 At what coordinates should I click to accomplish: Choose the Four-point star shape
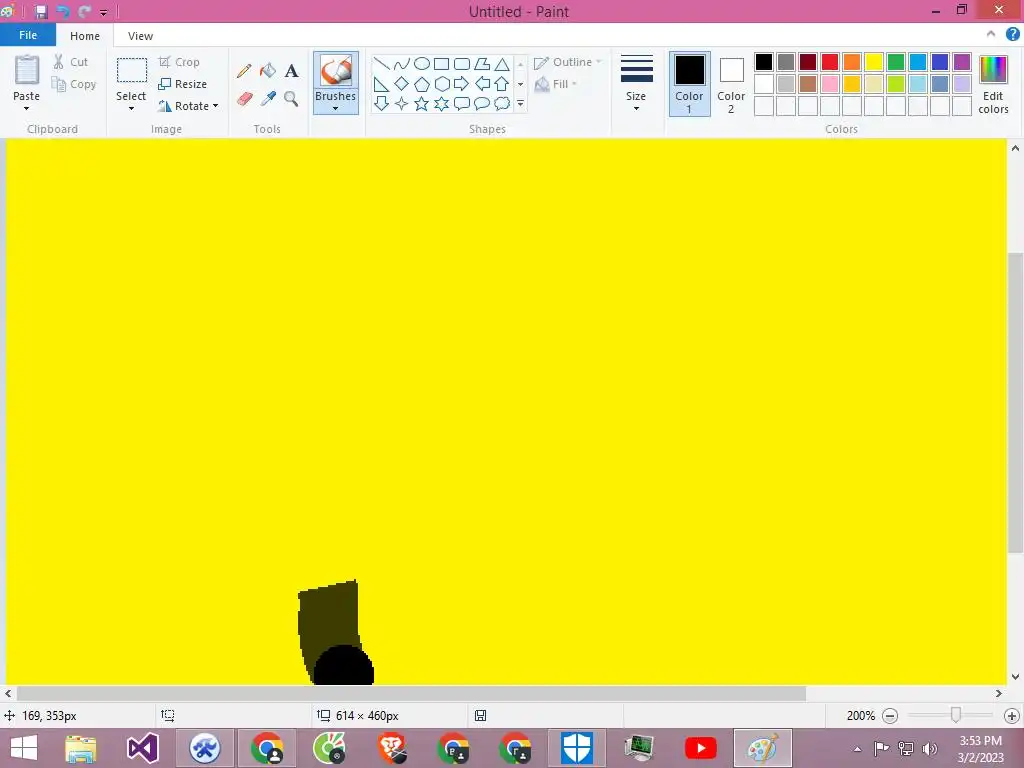click(402, 103)
